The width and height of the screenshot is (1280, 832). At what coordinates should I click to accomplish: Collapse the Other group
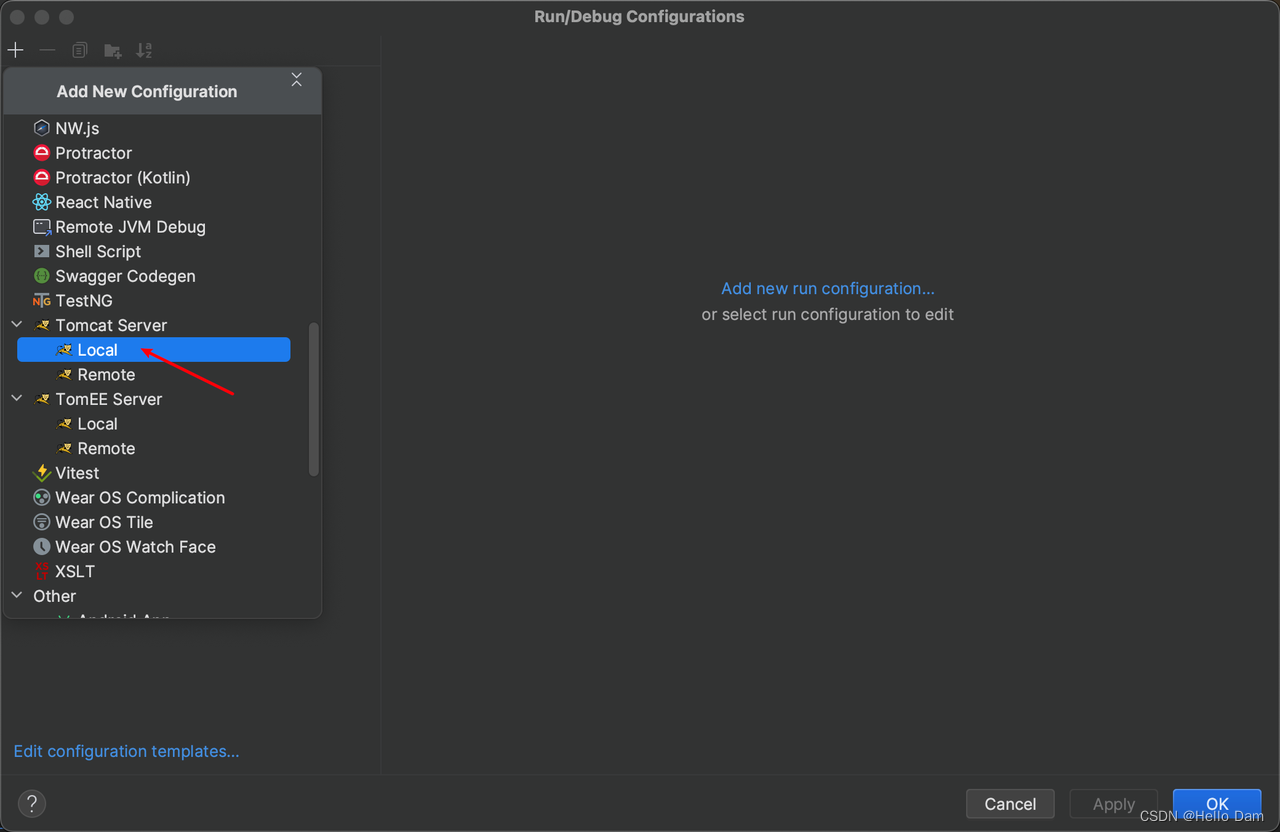pos(17,595)
